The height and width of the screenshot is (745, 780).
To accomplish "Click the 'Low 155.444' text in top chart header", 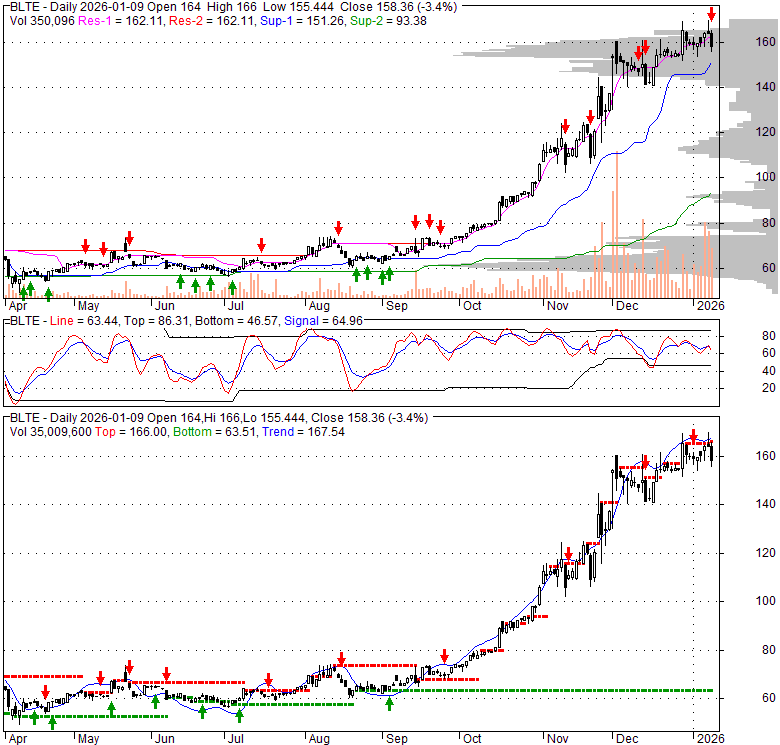I will click(299, 7).
